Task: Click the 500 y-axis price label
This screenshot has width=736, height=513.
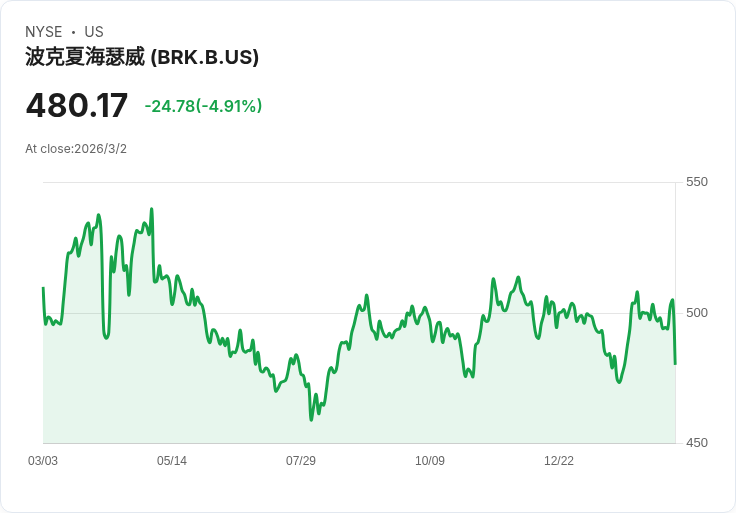Action: point(697,313)
